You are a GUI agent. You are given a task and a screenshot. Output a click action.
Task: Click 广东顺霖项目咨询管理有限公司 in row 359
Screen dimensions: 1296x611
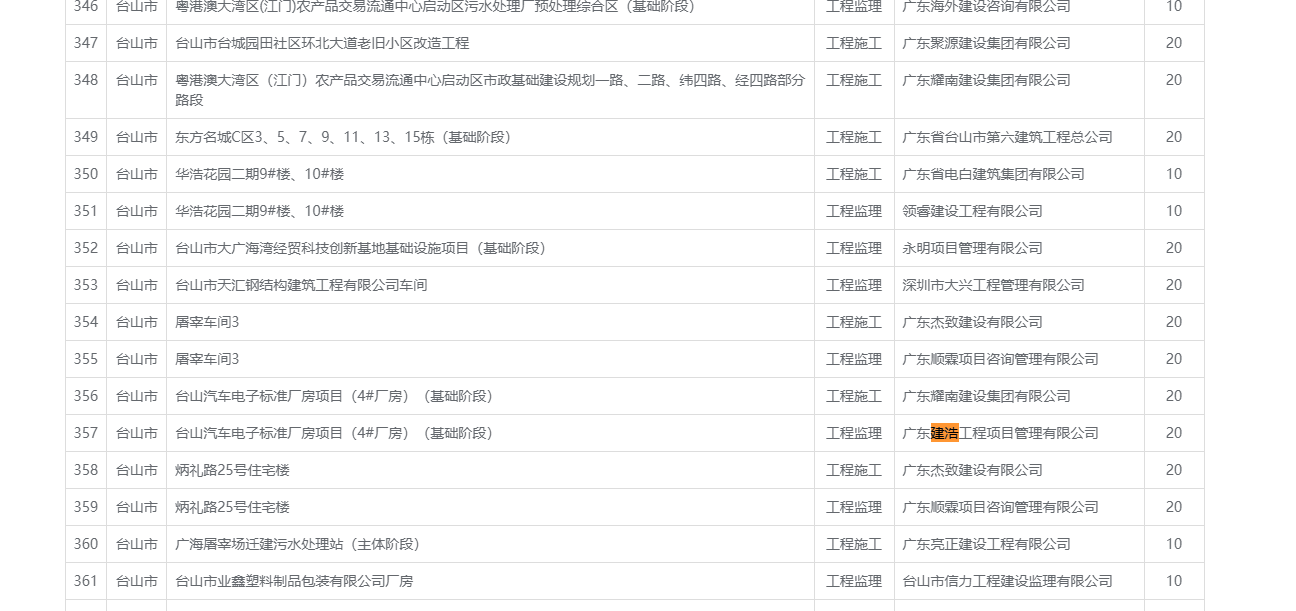point(1000,507)
